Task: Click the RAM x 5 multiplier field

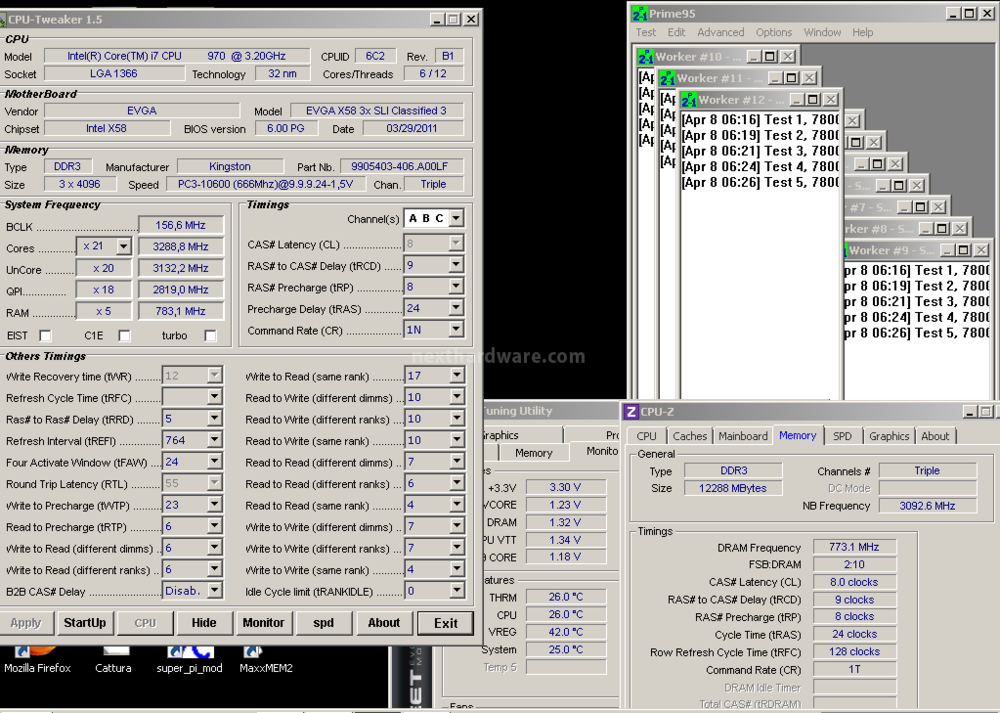Action: [x=103, y=311]
